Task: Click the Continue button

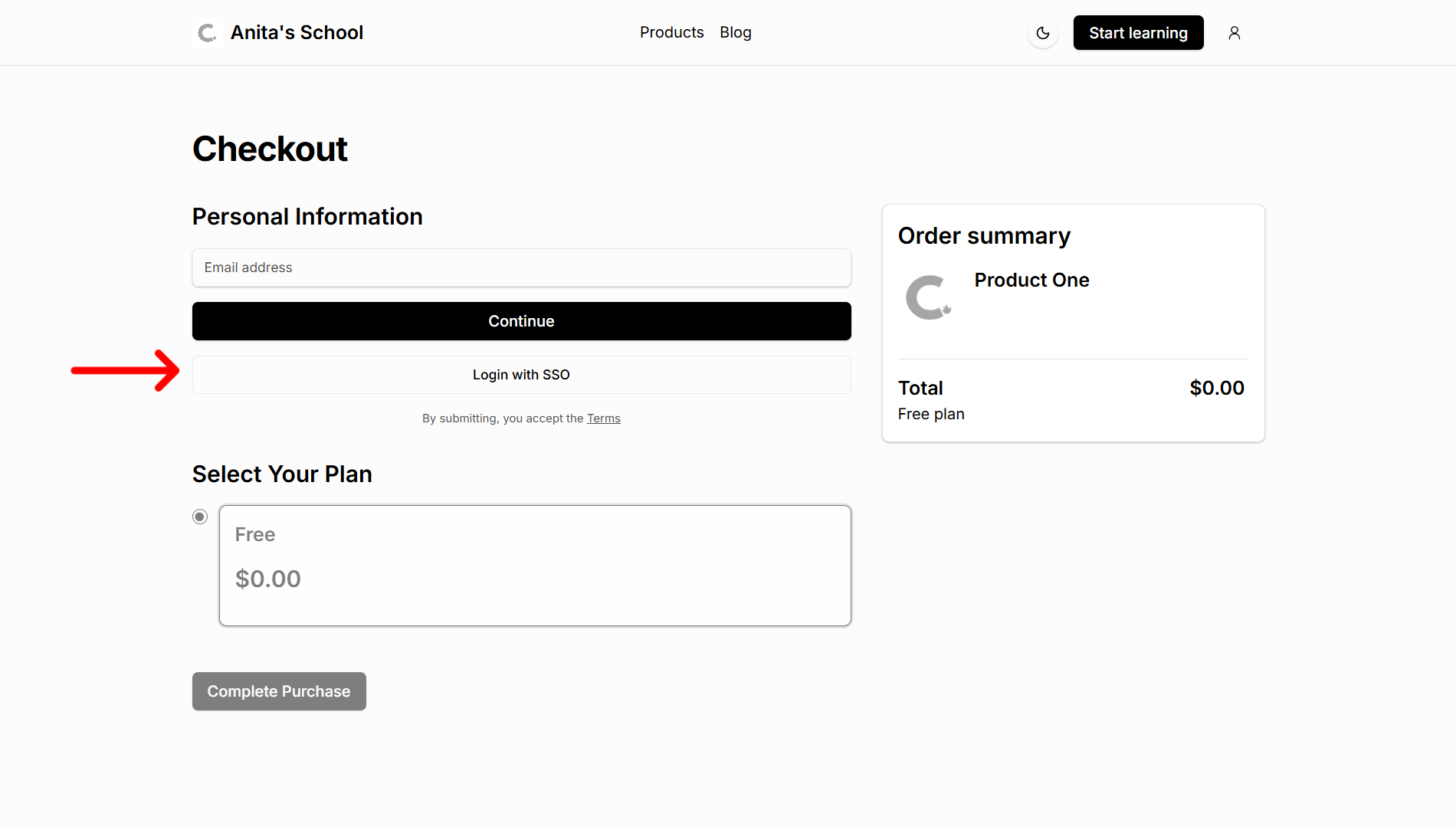Action: point(521,321)
